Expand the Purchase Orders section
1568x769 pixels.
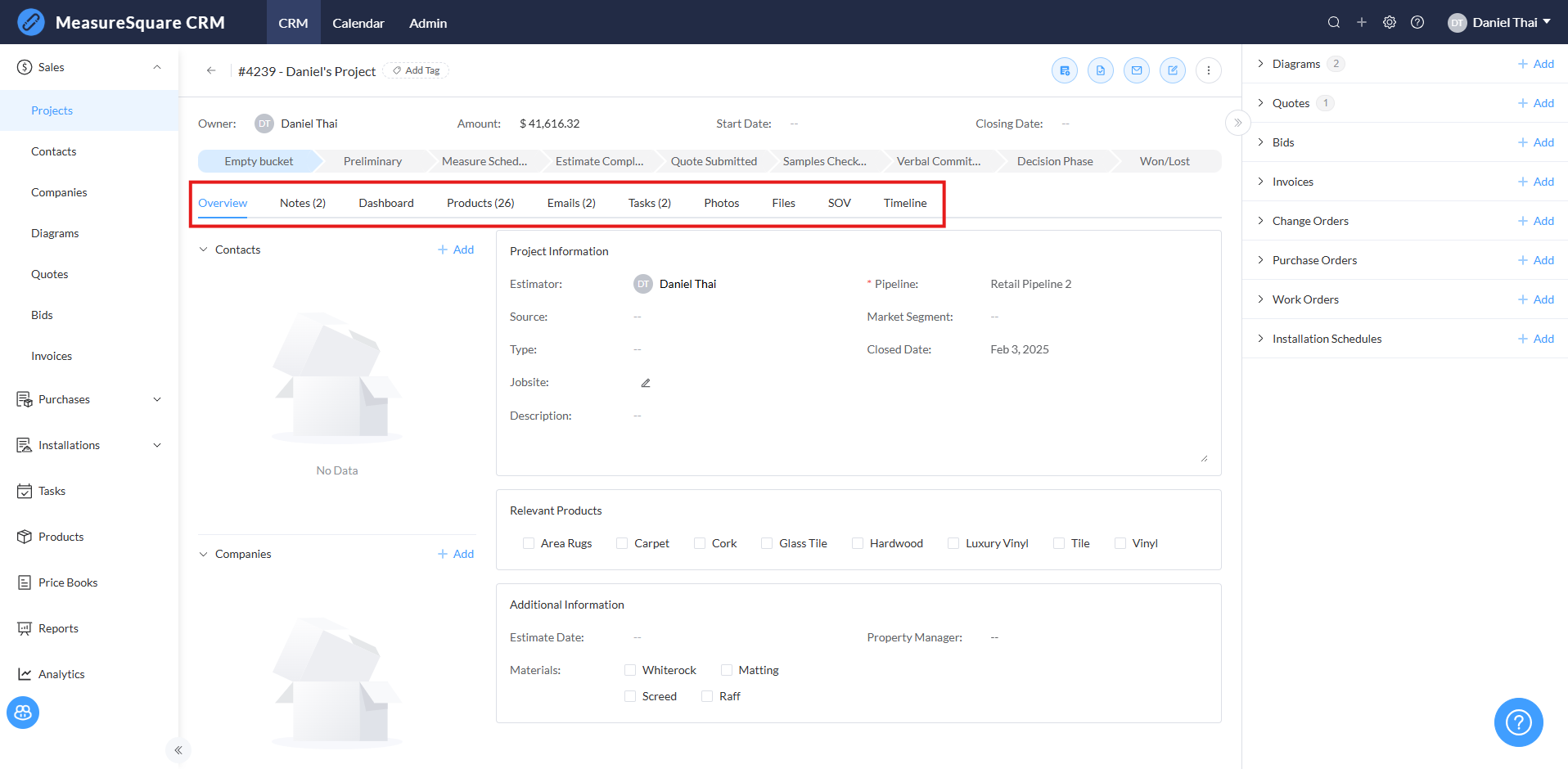pyautogui.click(x=1260, y=260)
